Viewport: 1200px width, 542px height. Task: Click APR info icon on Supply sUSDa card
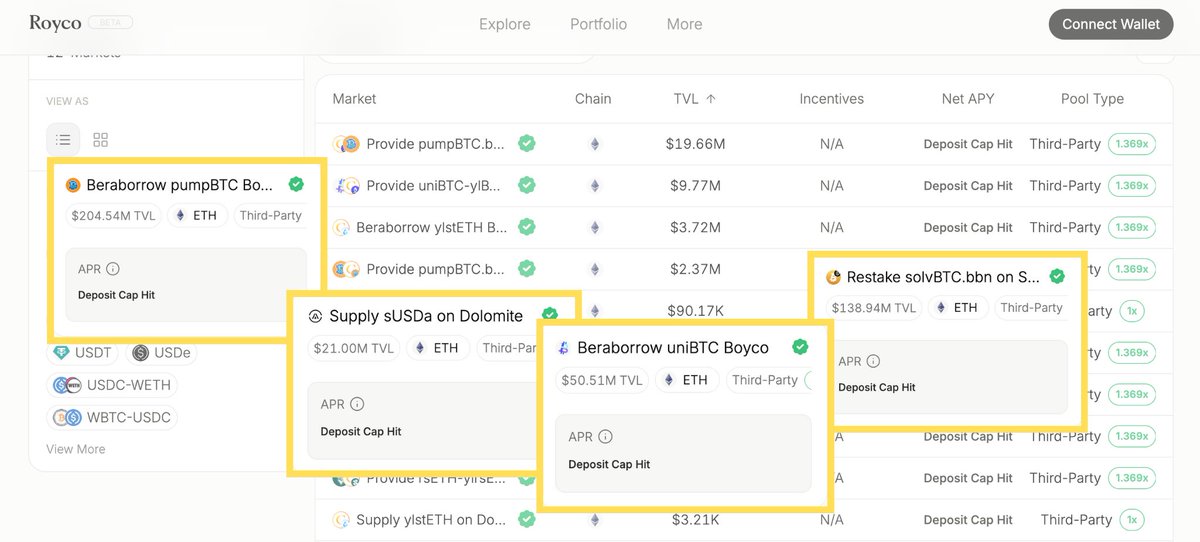tap(357, 404)
